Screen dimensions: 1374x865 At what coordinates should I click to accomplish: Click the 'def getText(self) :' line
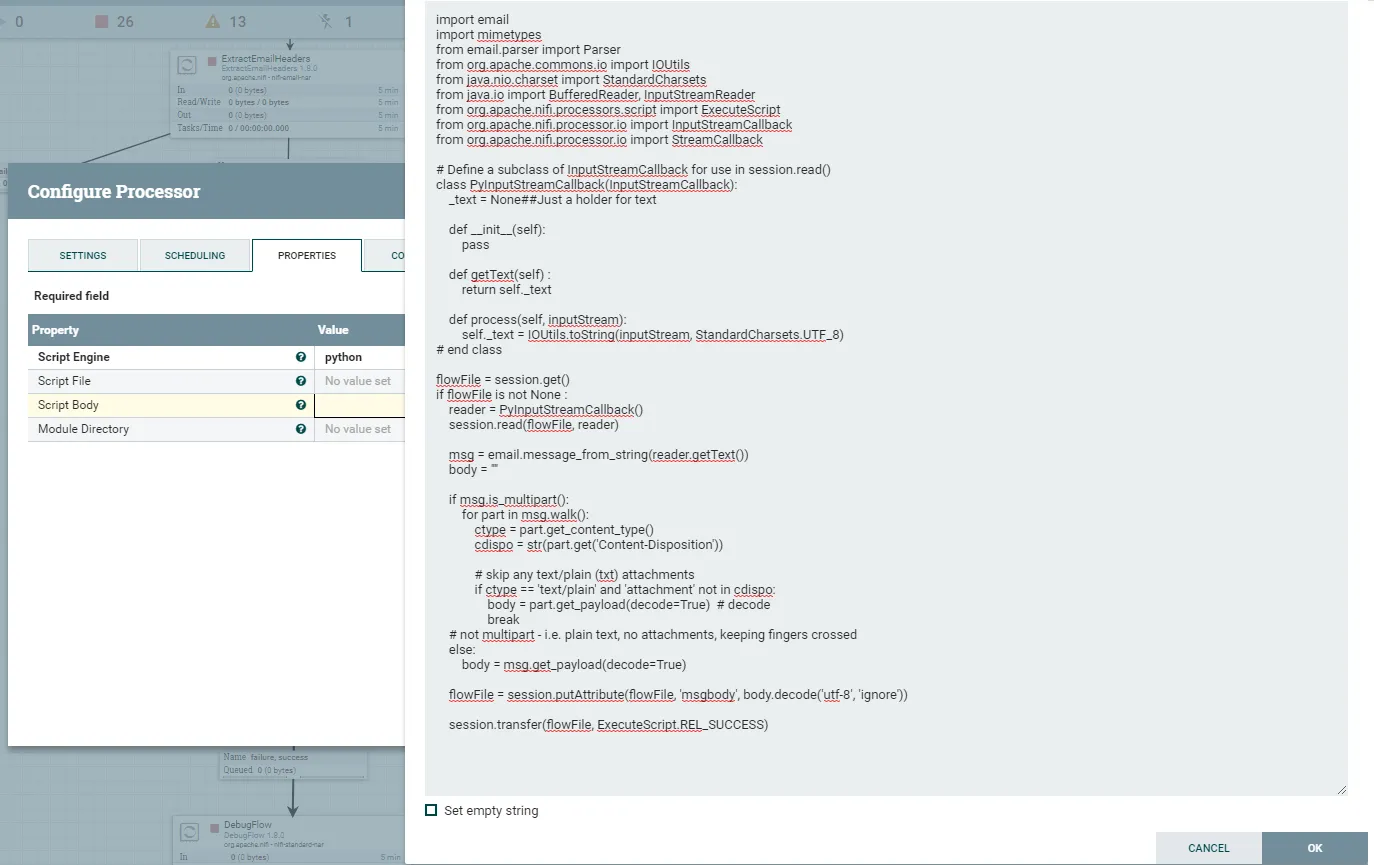(x=500, y=275)
